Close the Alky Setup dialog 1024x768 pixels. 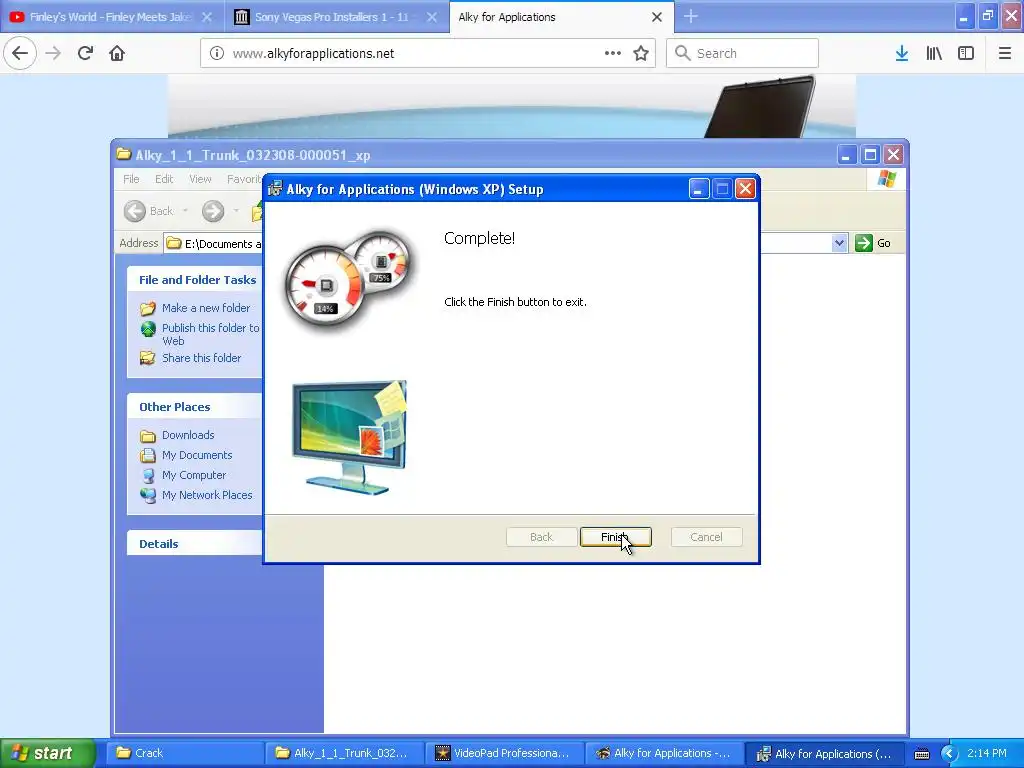(x=745, y=189)
